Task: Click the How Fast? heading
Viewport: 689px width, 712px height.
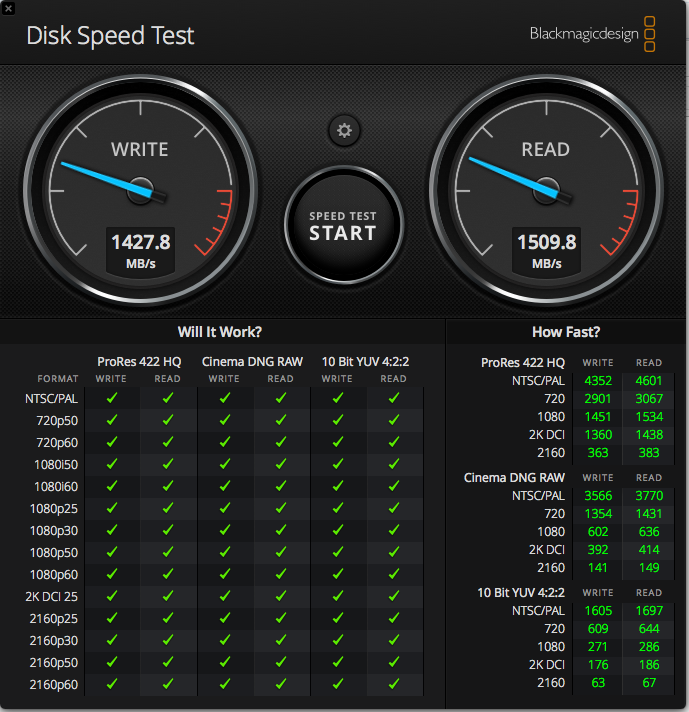Action: coord(566,332)
